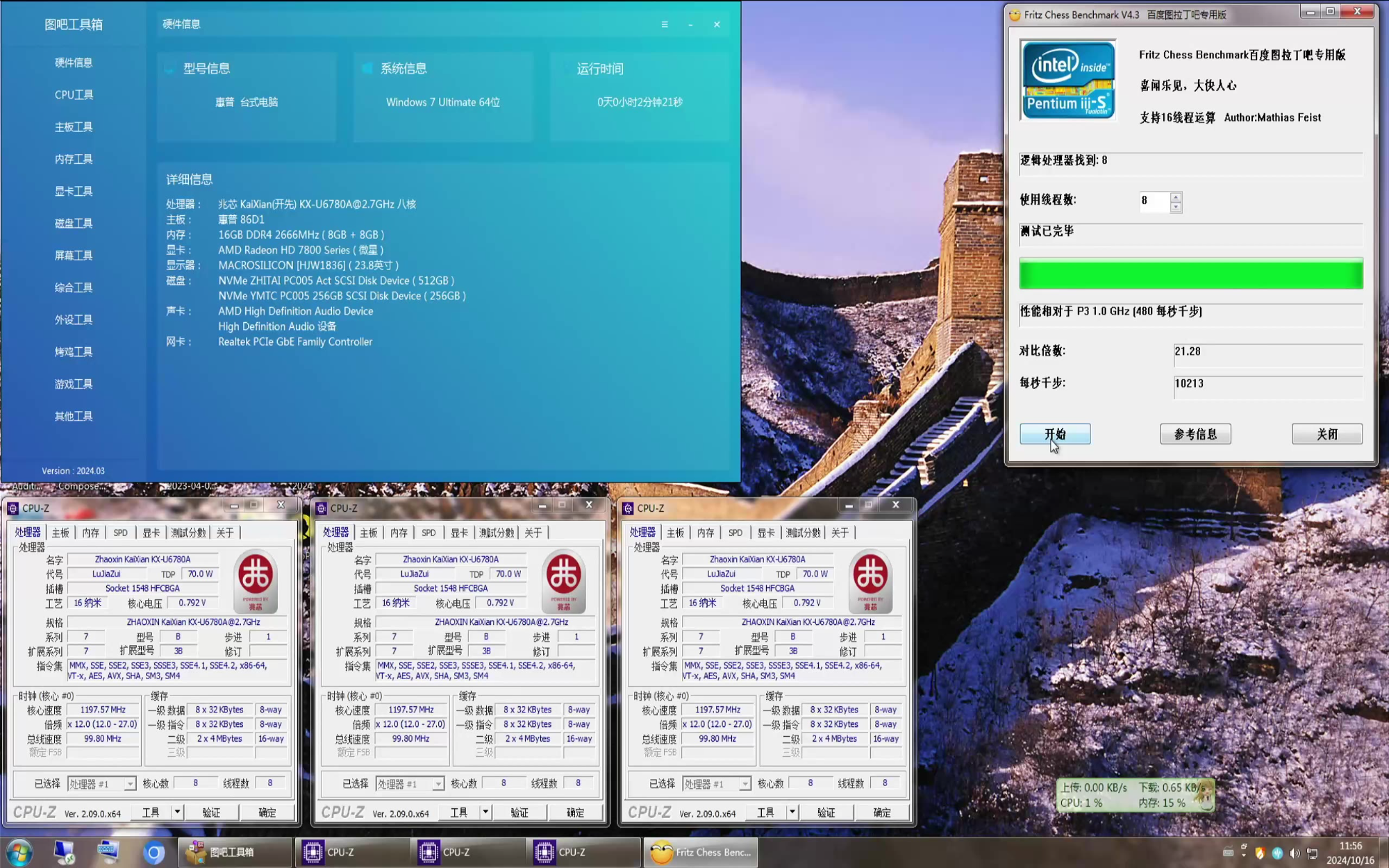Switch to SPD tab in left CPU-Z

click(x=120, y=533)
